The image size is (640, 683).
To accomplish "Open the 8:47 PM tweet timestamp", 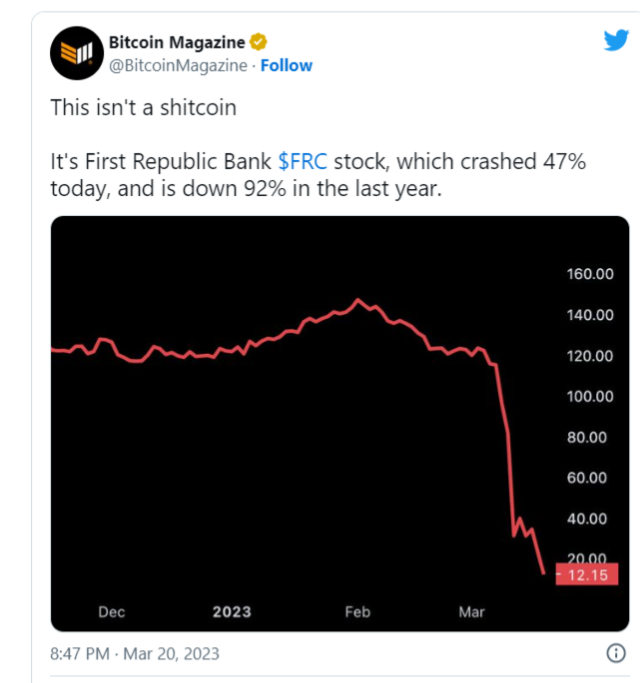I will click(135, 654).
